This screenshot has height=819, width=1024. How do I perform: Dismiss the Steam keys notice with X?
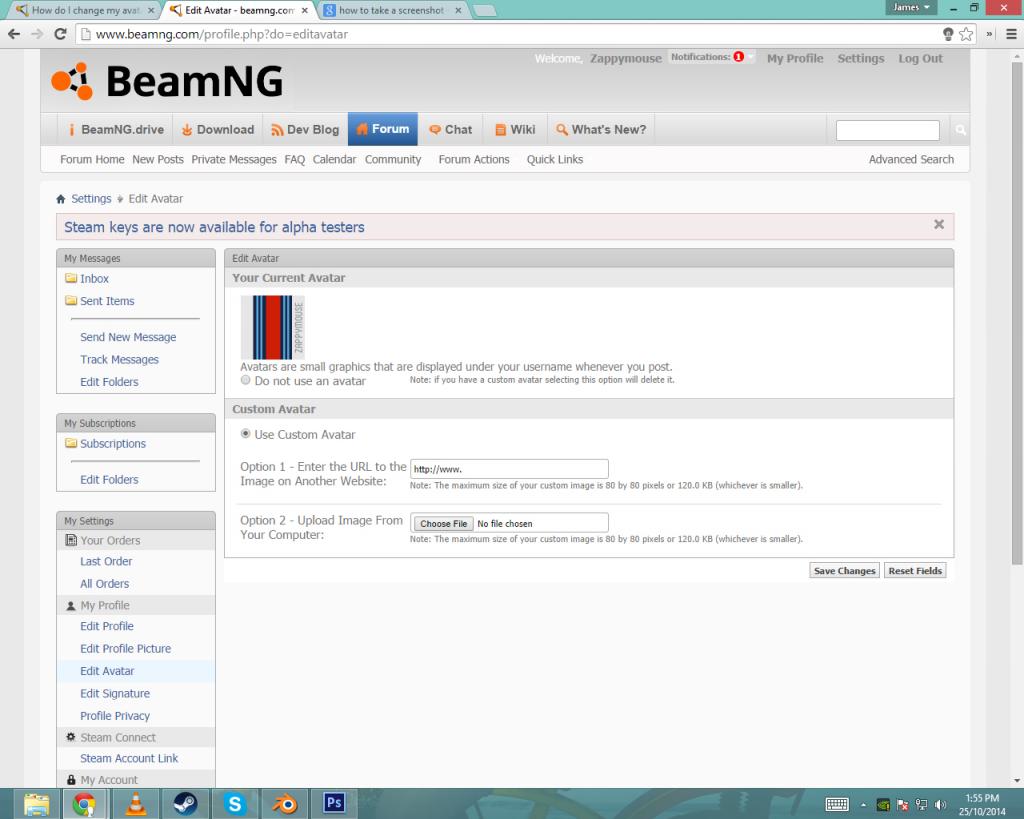pos(938,225)
